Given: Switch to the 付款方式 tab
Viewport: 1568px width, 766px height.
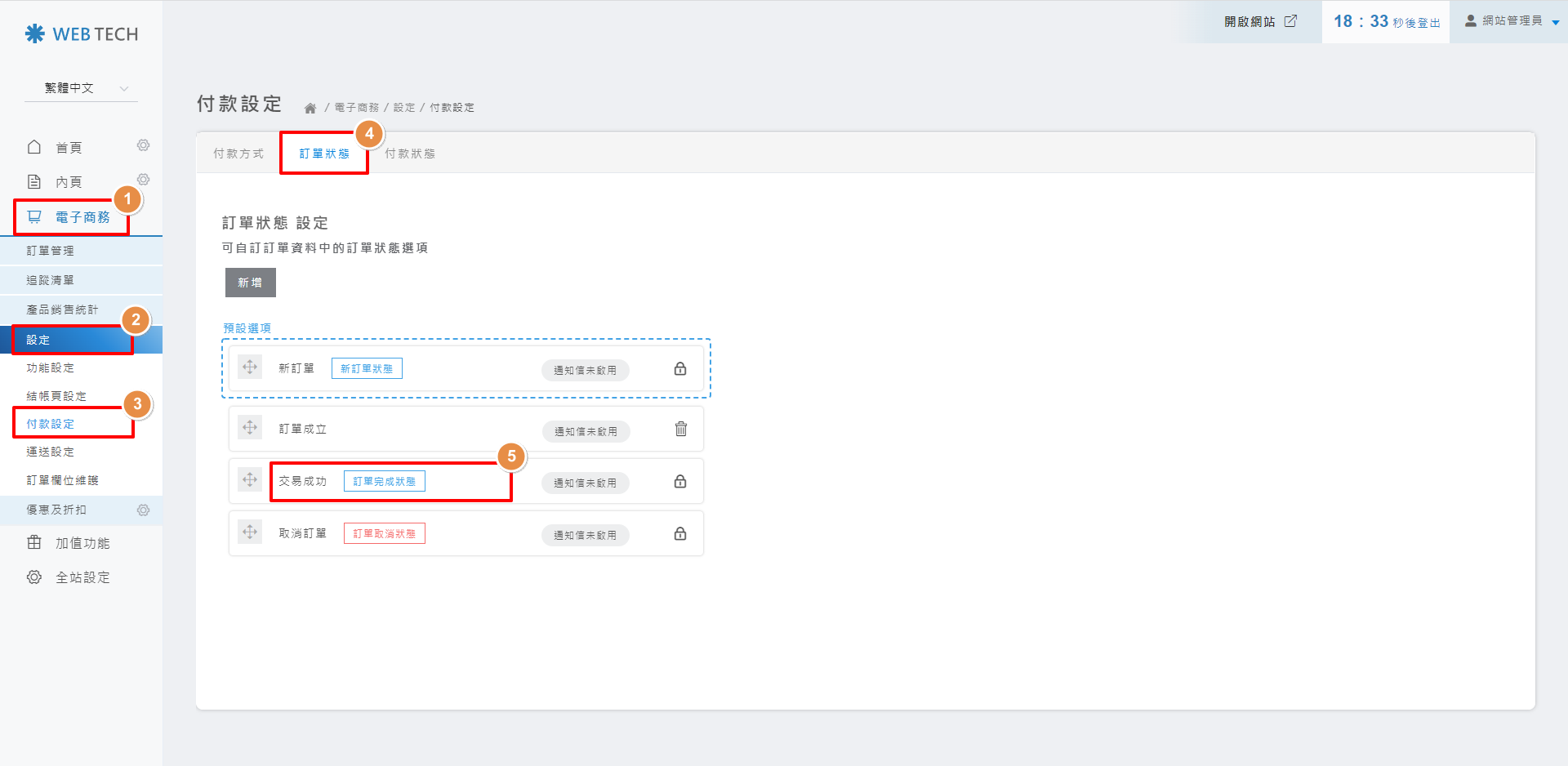Looking at the screenshot, I should 238,154.
